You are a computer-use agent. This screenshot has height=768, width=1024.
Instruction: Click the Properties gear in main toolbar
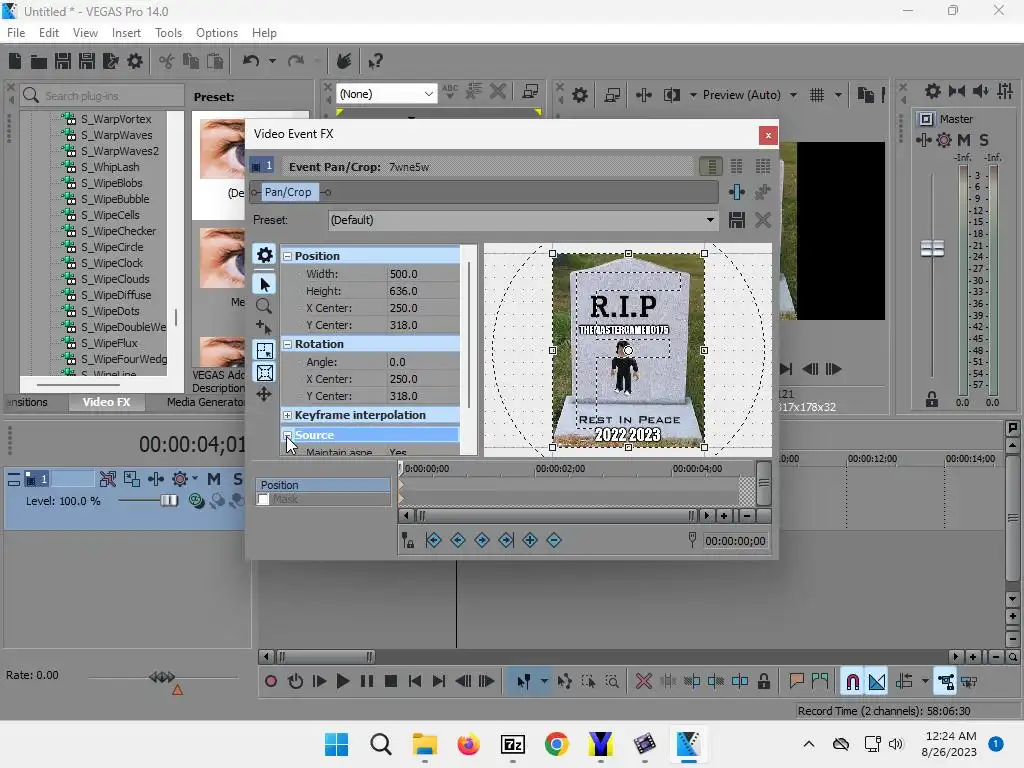point(135,61)
